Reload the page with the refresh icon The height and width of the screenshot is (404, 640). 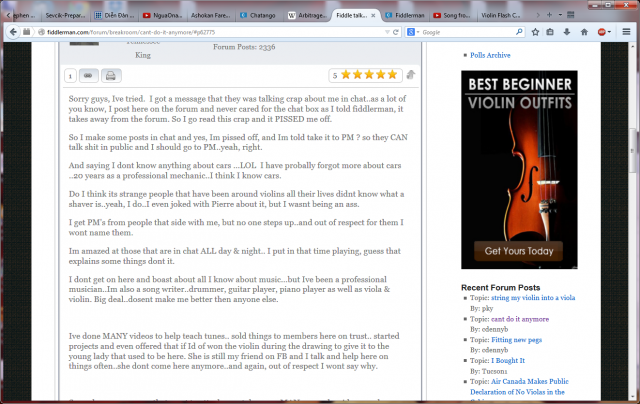395,32
